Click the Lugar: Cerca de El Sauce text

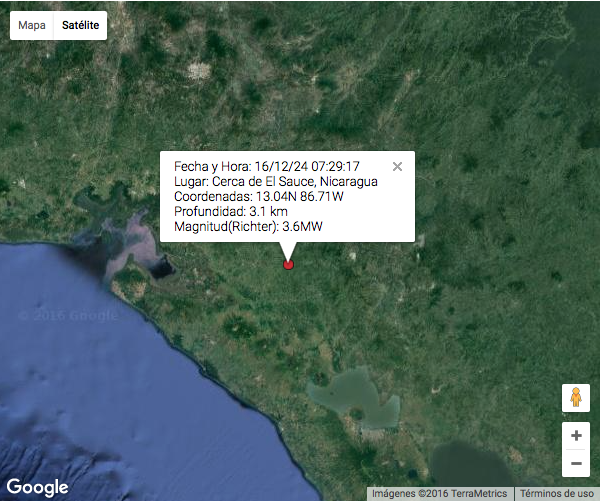[x=275, y=181]
